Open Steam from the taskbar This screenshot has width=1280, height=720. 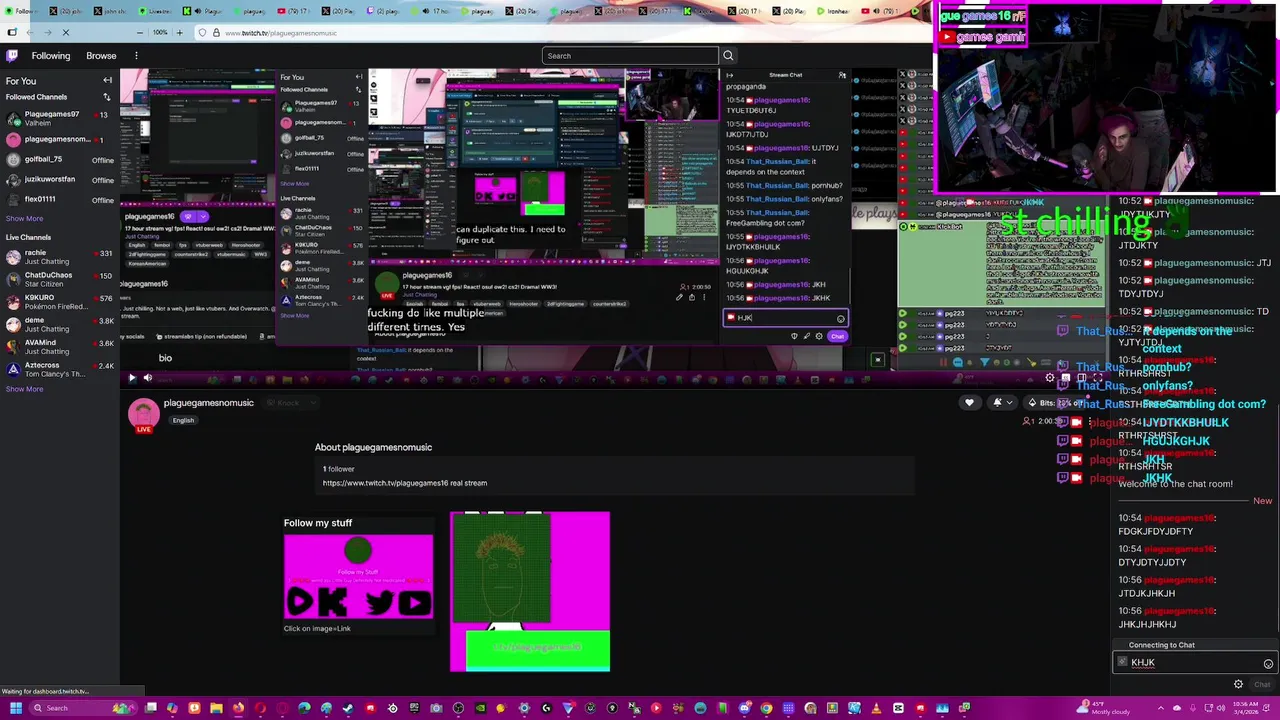pos(348,708)
